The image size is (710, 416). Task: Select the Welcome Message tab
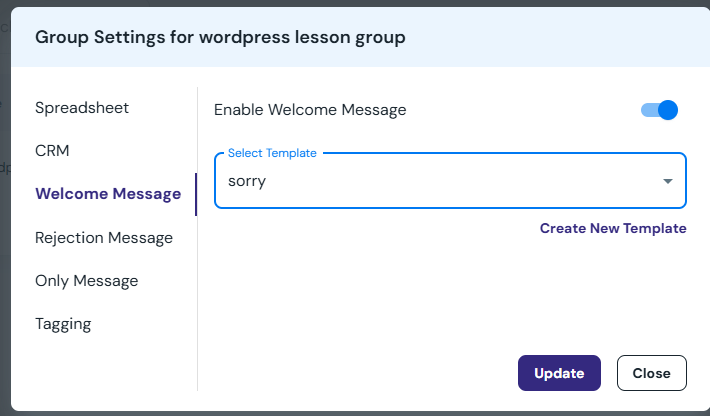[x=108, y=194]
